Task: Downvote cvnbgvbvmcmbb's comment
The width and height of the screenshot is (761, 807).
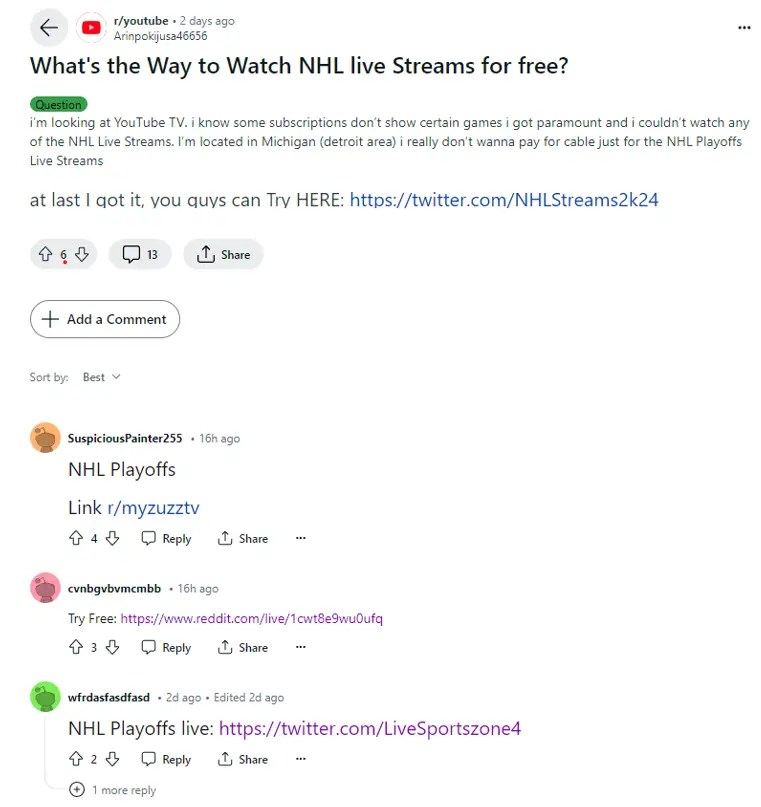Action: pyautogui.click(x=112, y=647)
